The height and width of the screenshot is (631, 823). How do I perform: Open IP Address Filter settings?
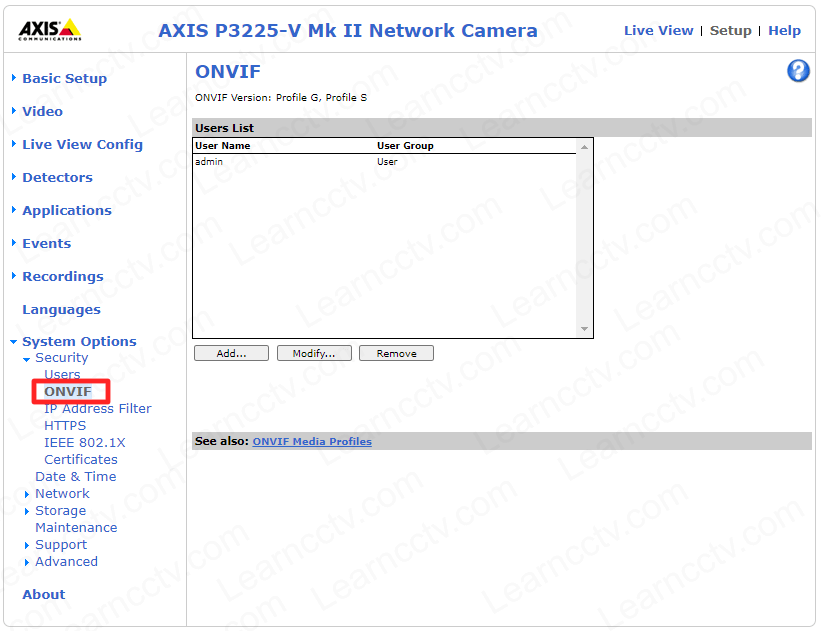[x=98, y=409]
